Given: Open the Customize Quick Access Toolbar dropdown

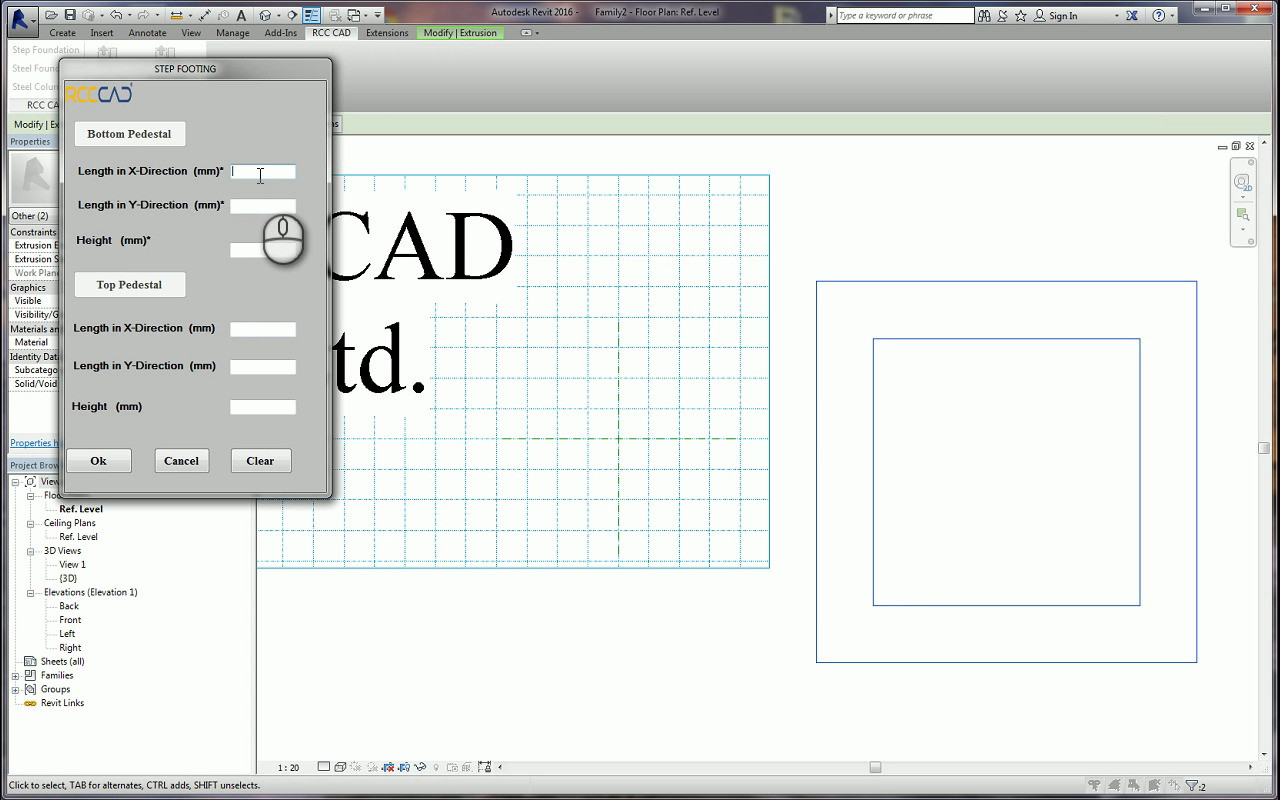Looking at the screenshot, I should click(377, 15).
